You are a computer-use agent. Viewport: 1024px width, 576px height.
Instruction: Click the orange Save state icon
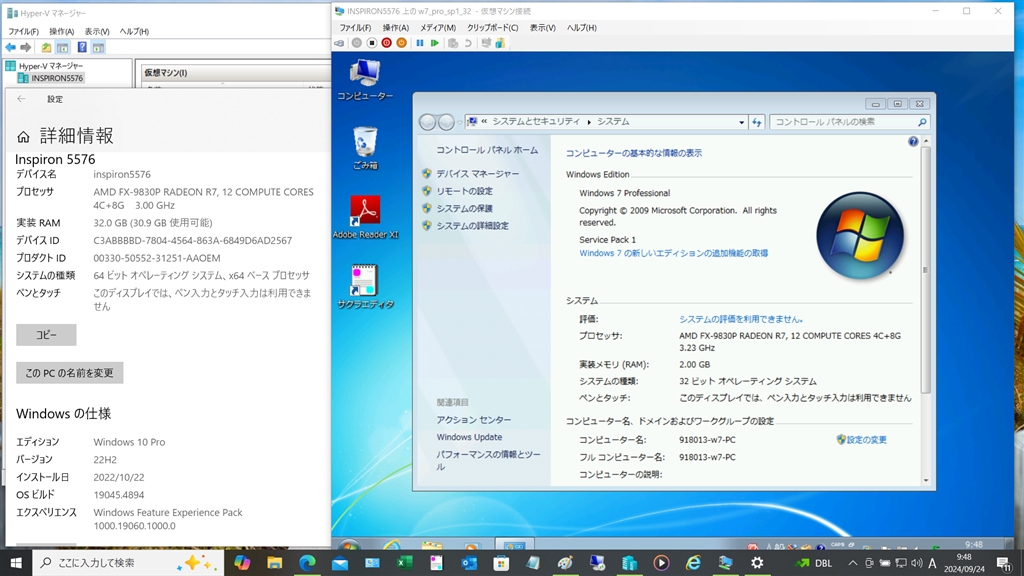click(402, 43)
